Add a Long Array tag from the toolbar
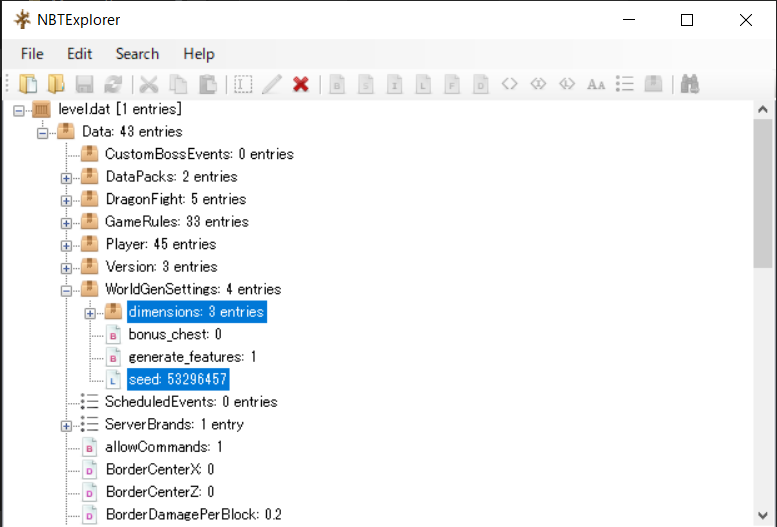Image resolution: width=777 pixels, height=527 pixels. point(567,84)
